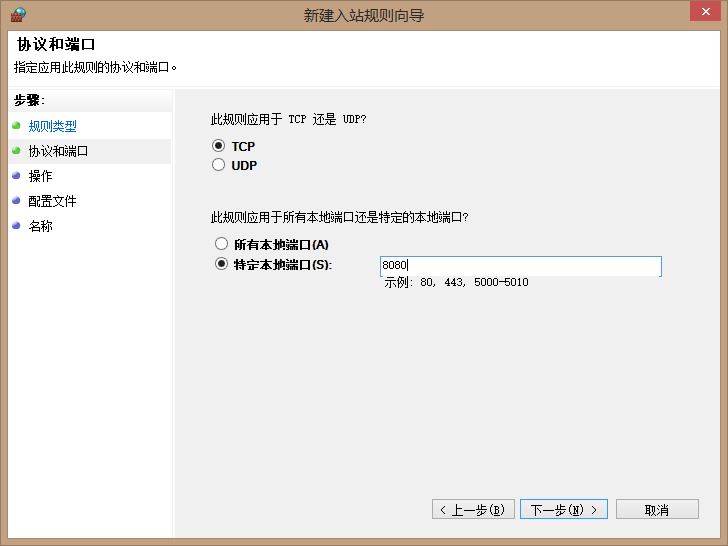The width and height of the screenshot is (728, 546).
Task: Select the TCP radio button
Action: coord(218,146)
